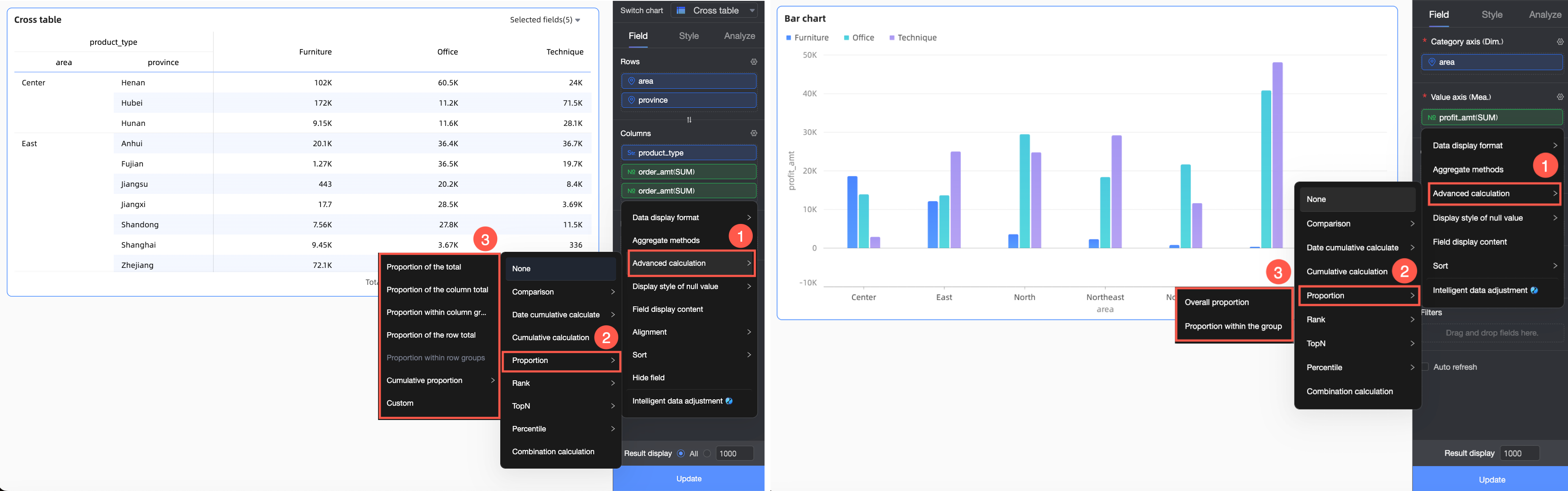Select the 1000 limit radio button
1568x491 pixels.
[x=707, y=453]
